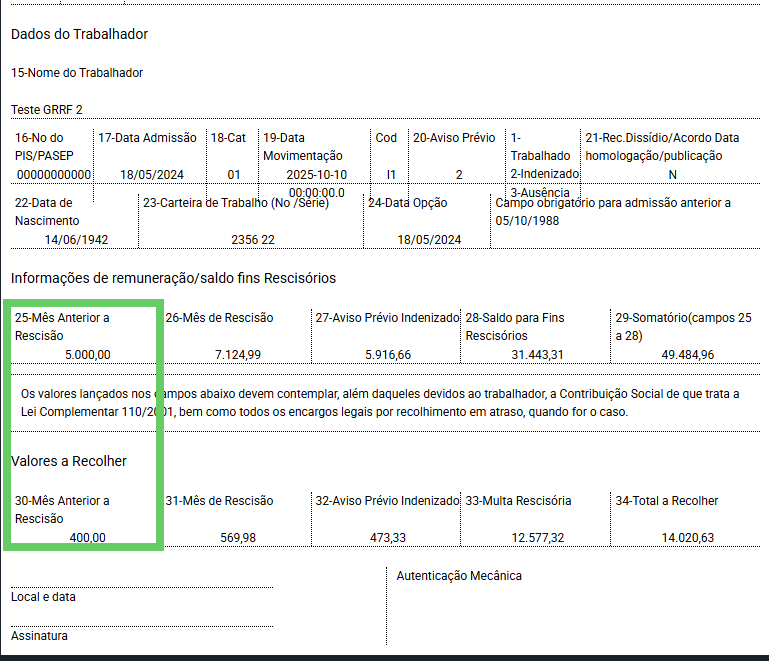Click the Multa Rescisória value 12.577,32
The image size is (769, 661).
[538, 537]
